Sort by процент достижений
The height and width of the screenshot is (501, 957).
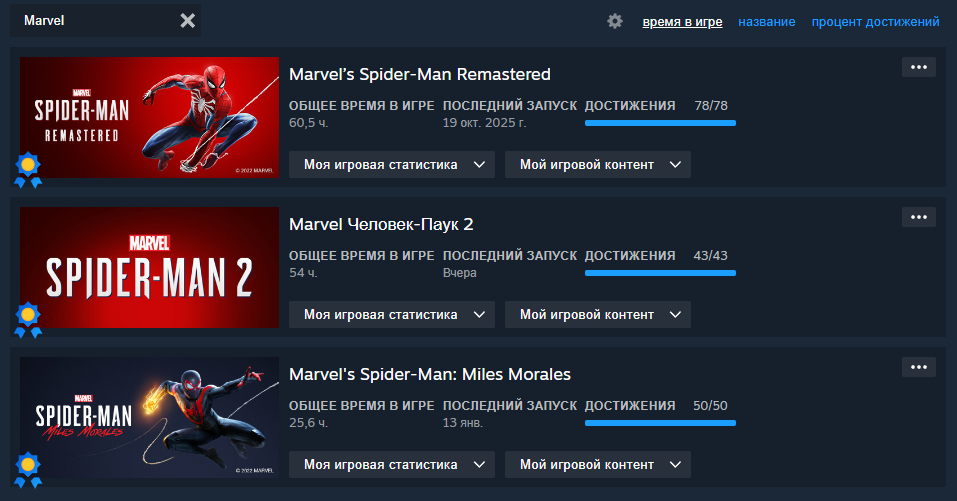pos(875,22)
